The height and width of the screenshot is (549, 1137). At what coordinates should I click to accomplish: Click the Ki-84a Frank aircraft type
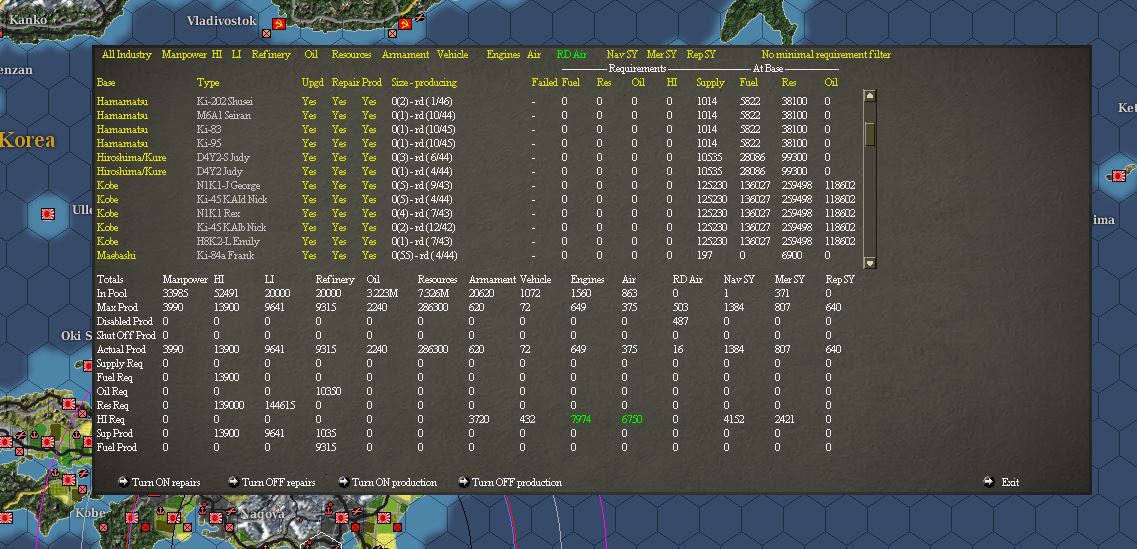coord(225,255)
